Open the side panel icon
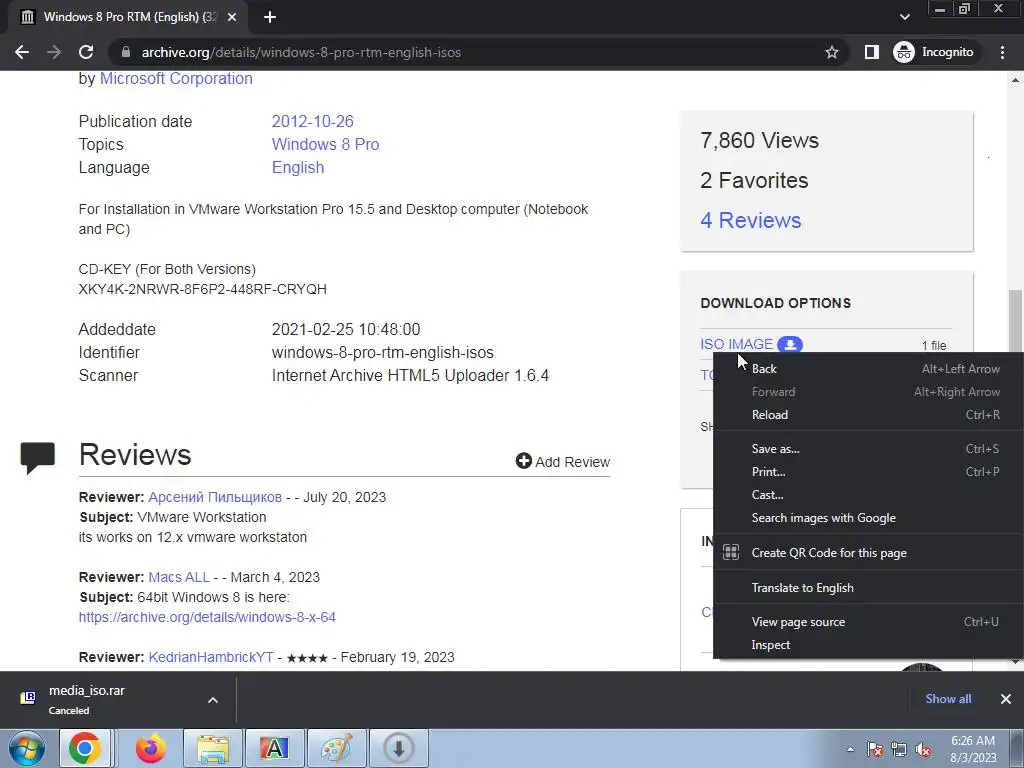The width and height of the screenshot is (1024, 768). pos(872,52)
